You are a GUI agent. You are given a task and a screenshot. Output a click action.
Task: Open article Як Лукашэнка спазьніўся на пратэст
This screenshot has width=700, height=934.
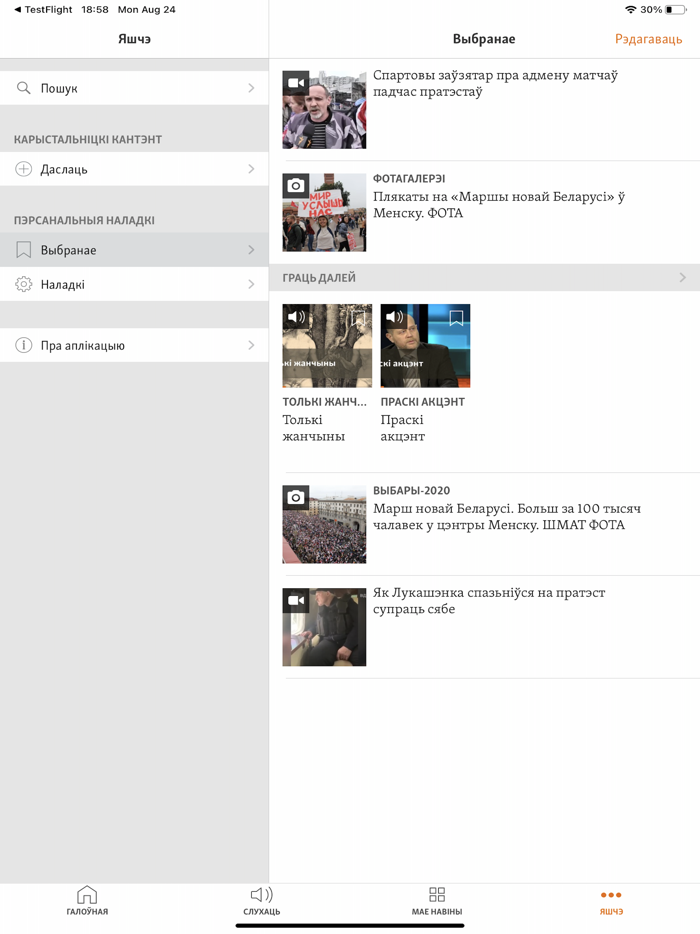(489, 600)
